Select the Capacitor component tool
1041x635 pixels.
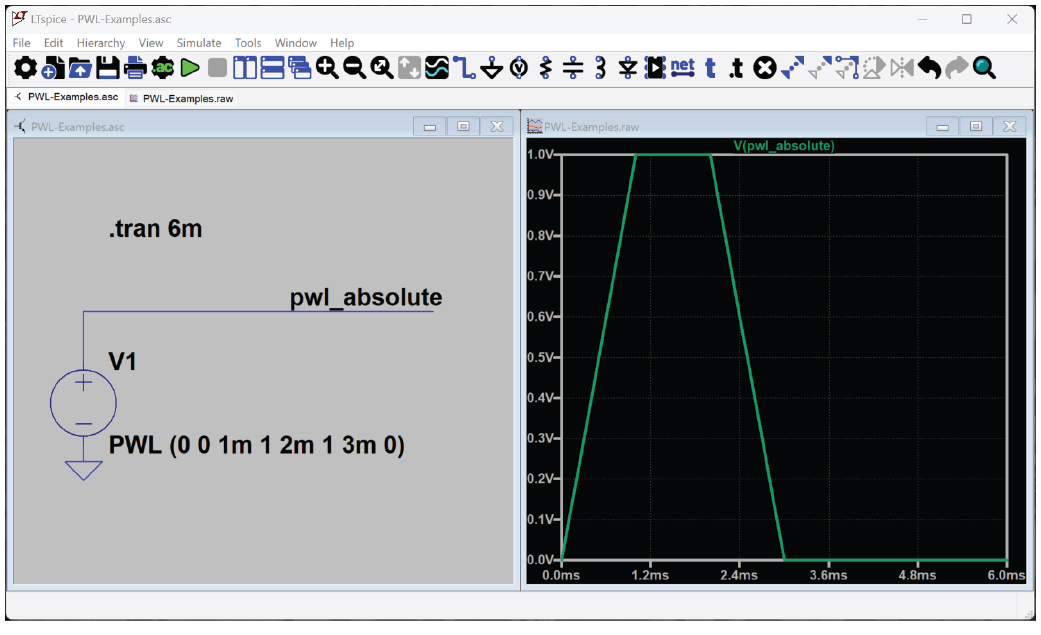coord(573,68)
